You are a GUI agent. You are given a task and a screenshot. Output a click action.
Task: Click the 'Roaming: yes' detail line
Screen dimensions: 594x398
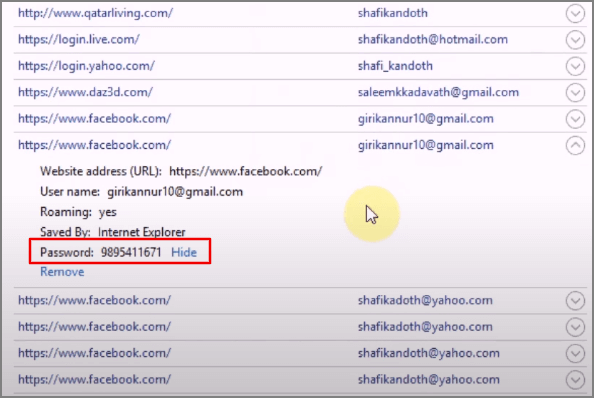(78, 212)
